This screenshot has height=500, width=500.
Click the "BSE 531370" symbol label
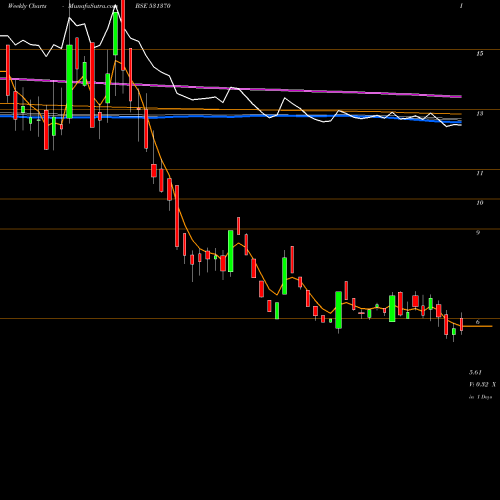click(x=153, y=6)
